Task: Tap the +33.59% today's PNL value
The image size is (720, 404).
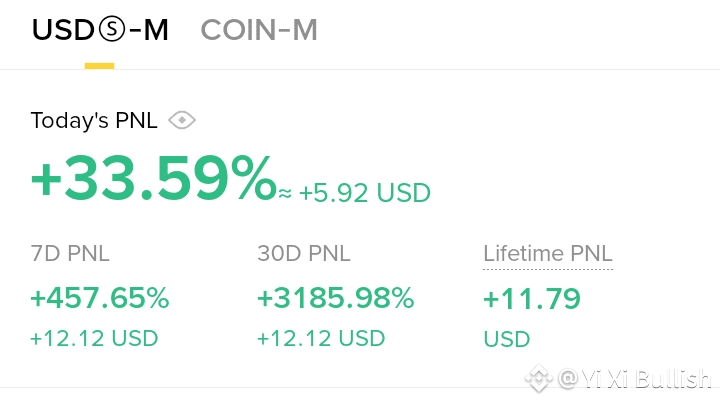Action: [152, 178]
